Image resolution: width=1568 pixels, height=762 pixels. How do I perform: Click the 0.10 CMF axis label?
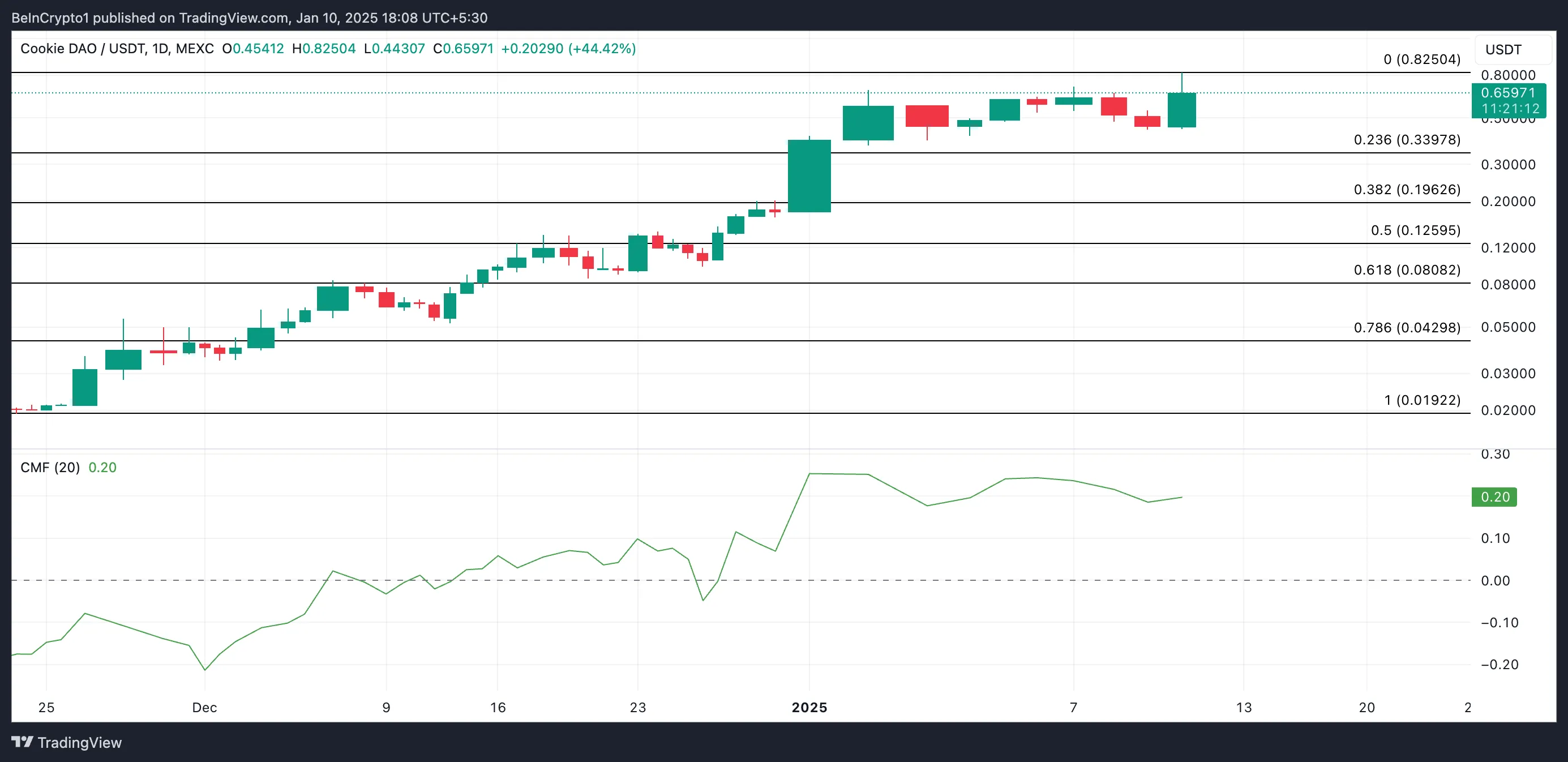(1495, 538)
